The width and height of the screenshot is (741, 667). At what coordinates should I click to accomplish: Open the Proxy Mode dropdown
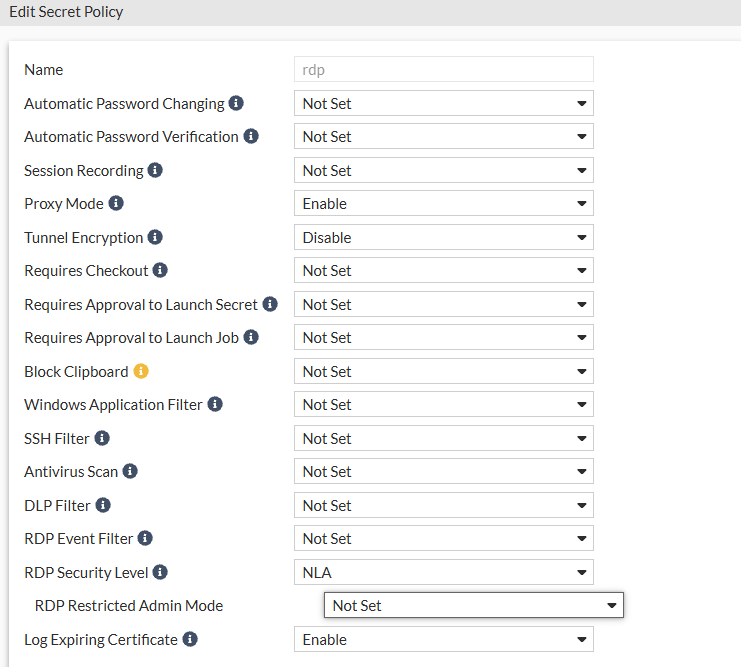tap(443, 203)
